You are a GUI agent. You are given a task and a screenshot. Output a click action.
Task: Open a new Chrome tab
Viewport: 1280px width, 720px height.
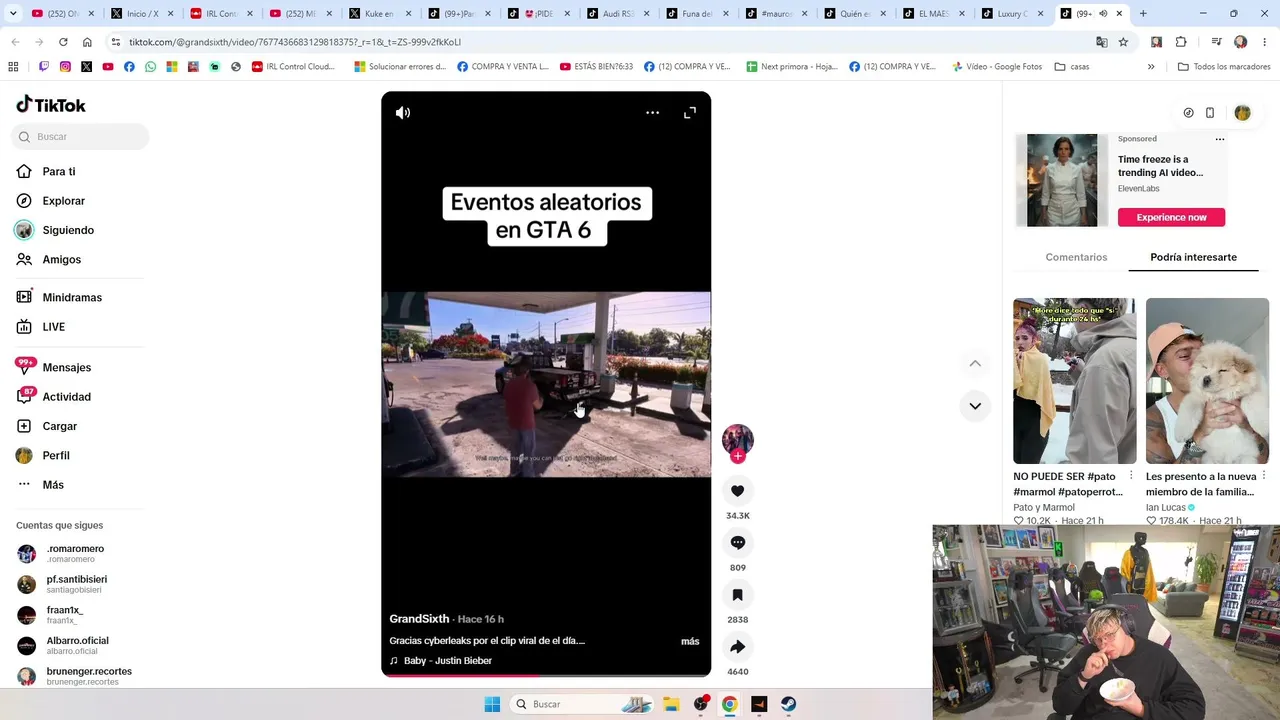point(1143,14)
